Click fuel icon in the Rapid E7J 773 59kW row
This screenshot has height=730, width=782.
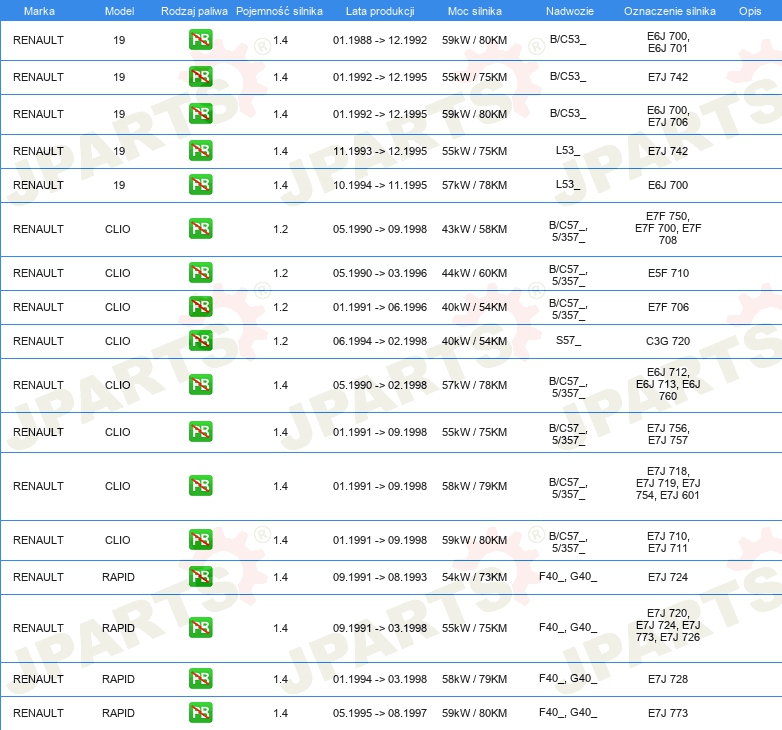[200, 713]
